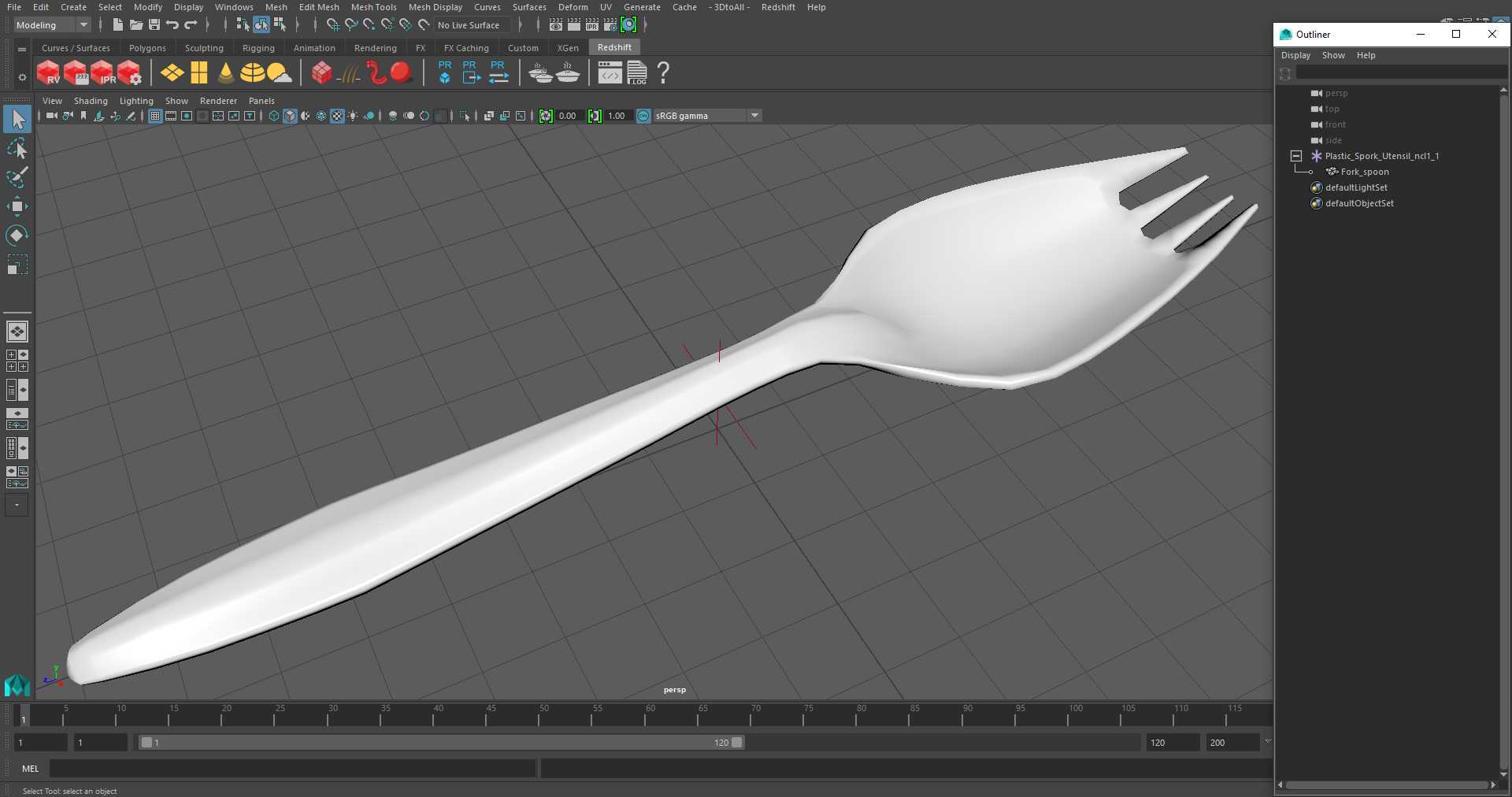Open Redshift script editor window icon
1512x797 pixels.
click(x=610, y=73)
